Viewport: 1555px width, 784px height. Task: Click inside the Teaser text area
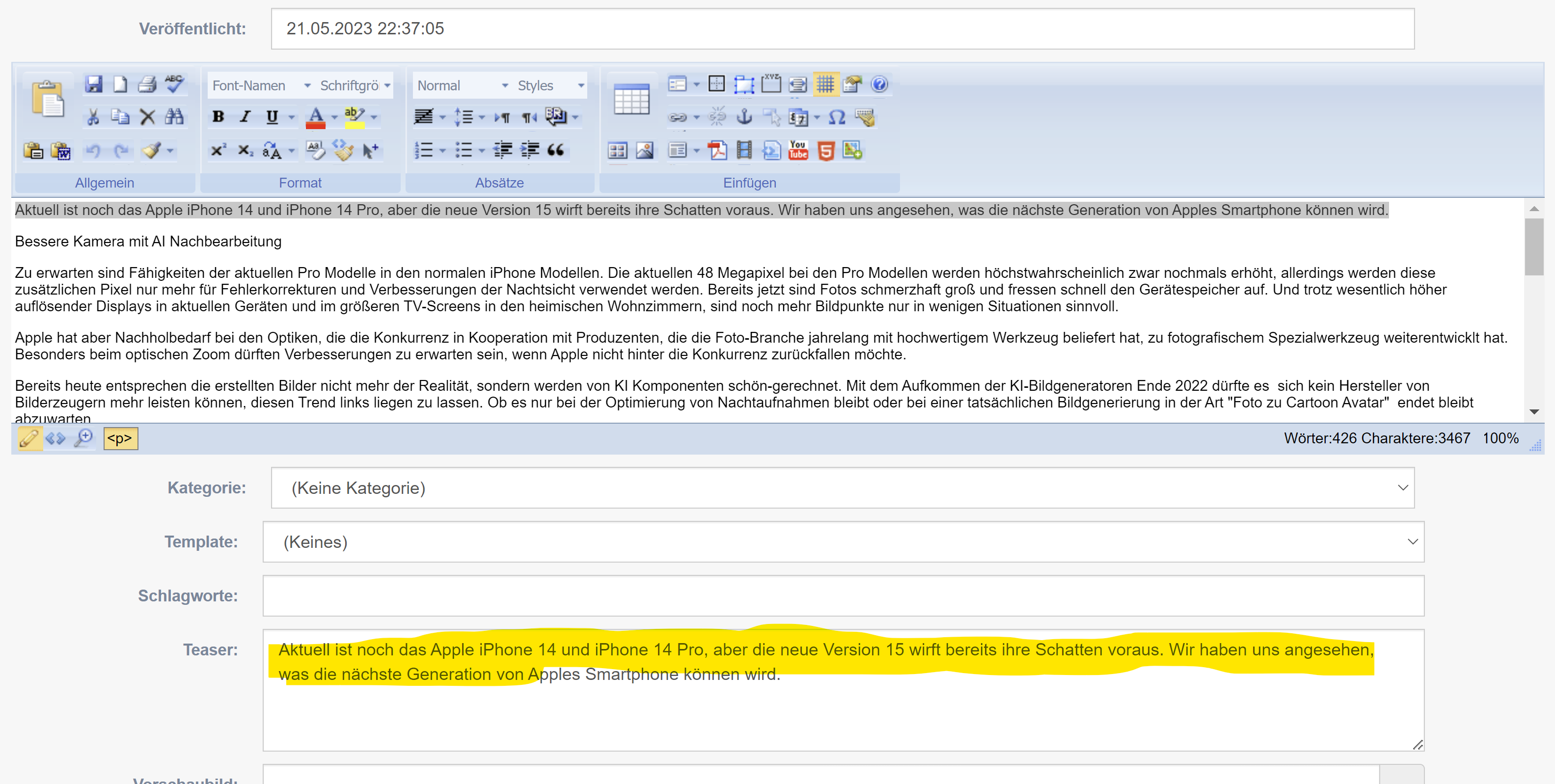(844, 690)
